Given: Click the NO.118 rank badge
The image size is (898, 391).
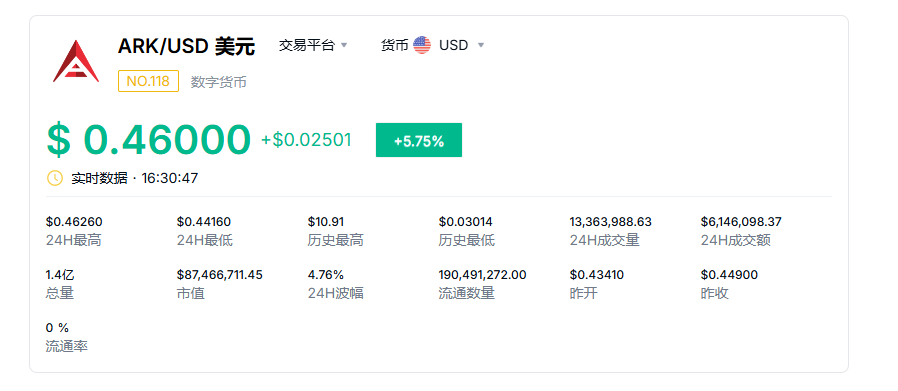Looking at the screenshot, I should [x=148, y=81].
